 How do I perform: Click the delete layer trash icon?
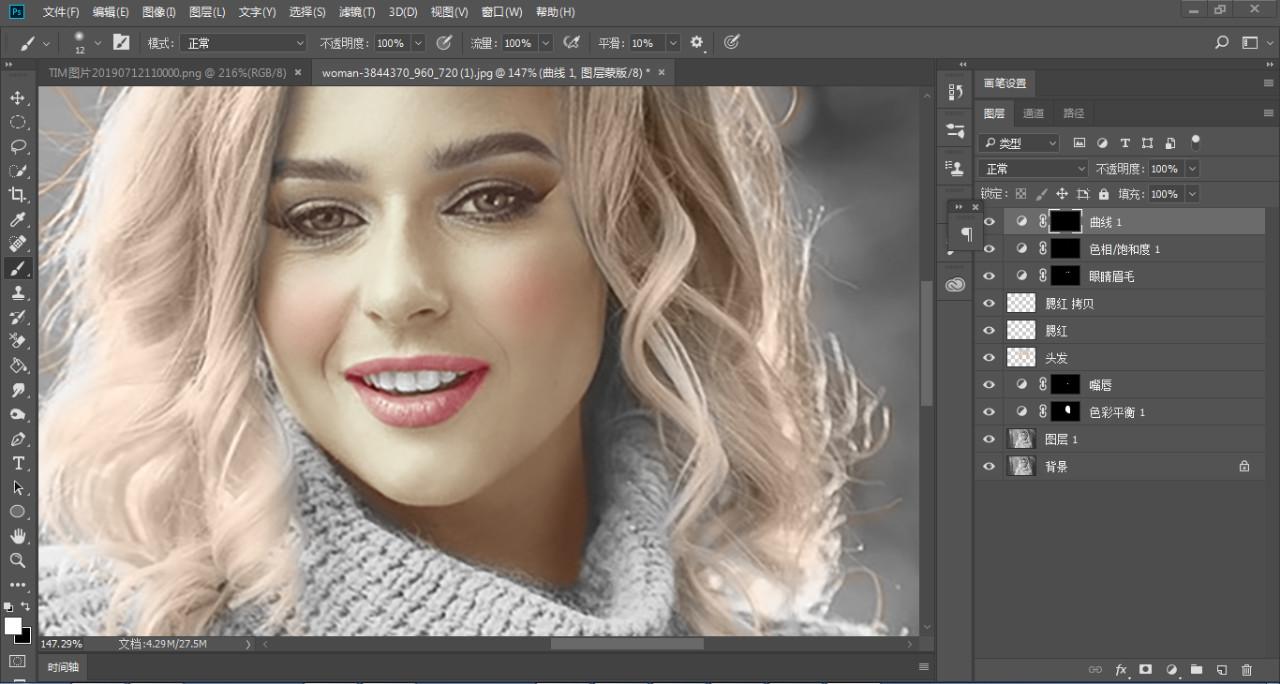tap(1246, 670)
